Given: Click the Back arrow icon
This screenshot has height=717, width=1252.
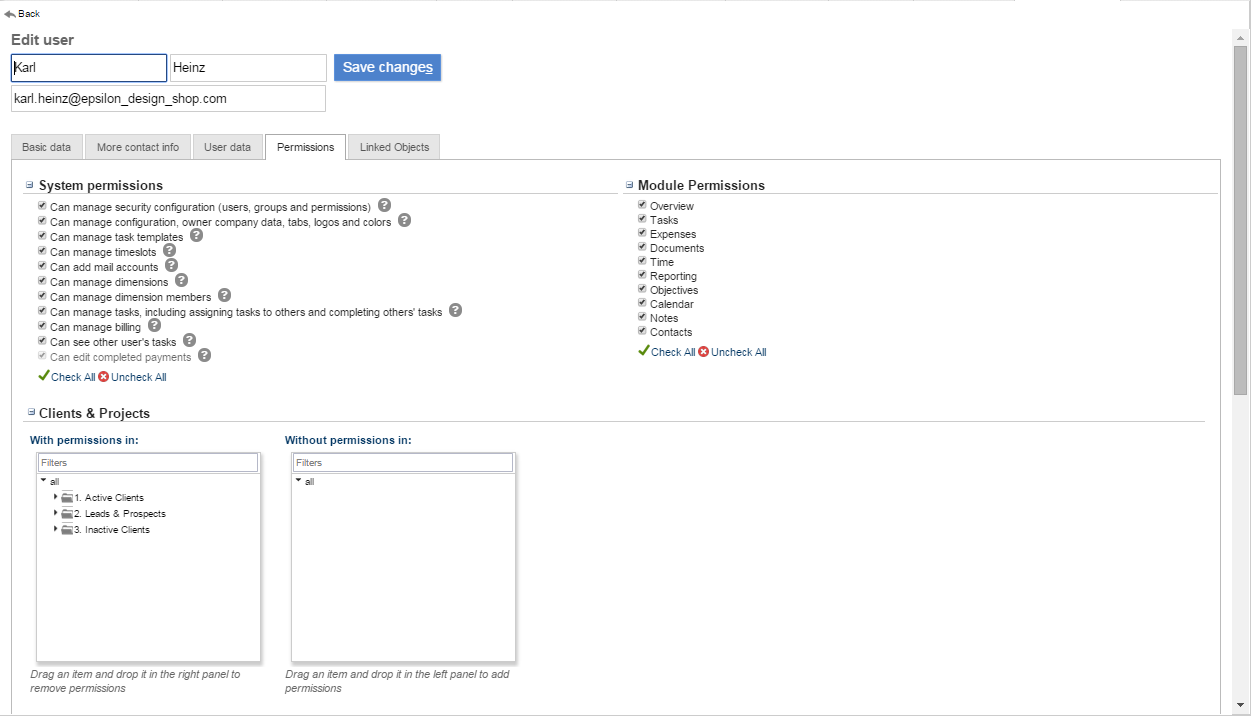Looking at the screenshot, I should click(x=10, y=14).
